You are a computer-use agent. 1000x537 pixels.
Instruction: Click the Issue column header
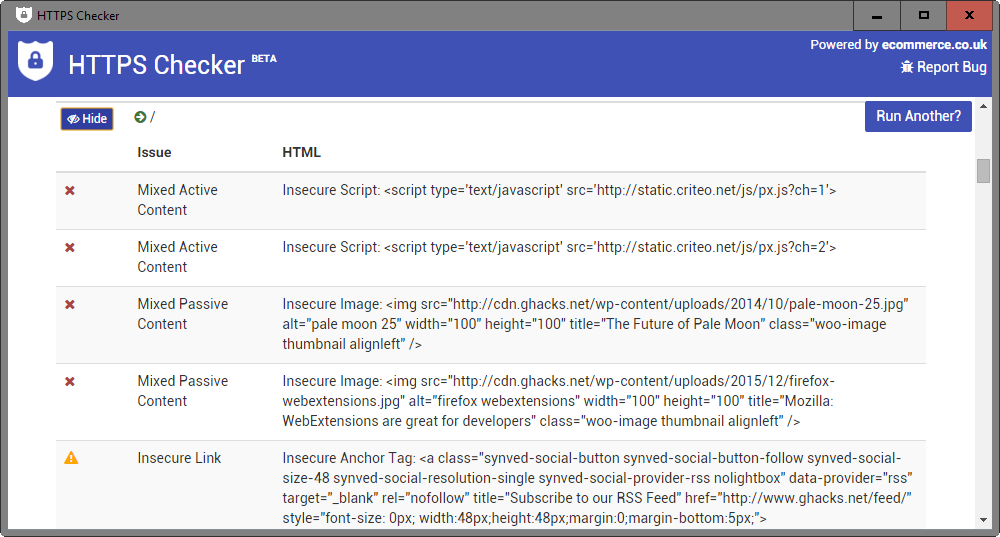pos(154,152)
